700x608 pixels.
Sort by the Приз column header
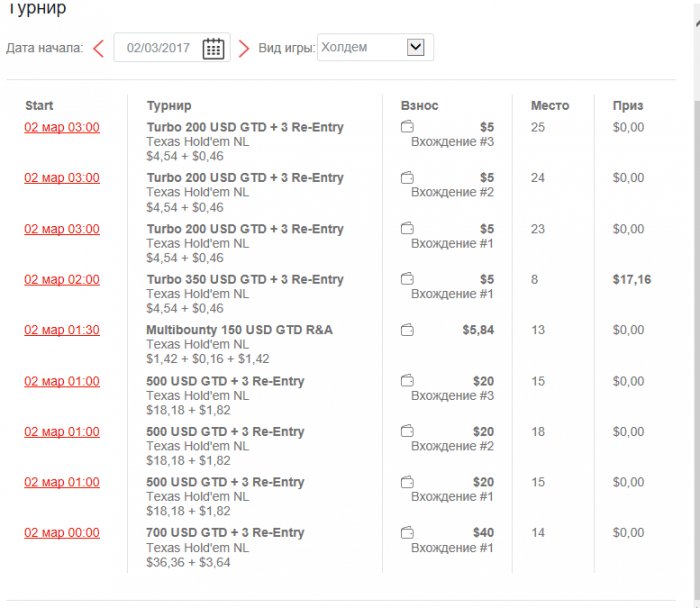[x=628, y=105]
